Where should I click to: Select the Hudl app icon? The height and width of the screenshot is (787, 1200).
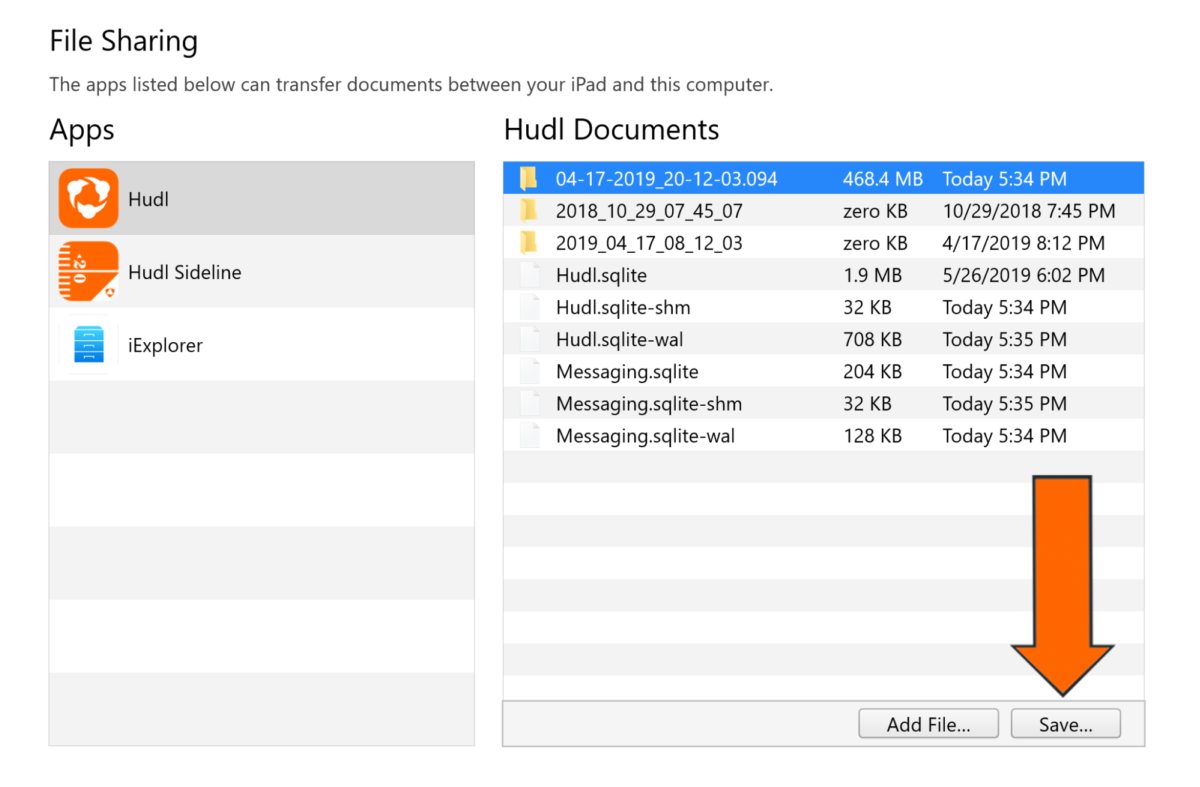88,198
